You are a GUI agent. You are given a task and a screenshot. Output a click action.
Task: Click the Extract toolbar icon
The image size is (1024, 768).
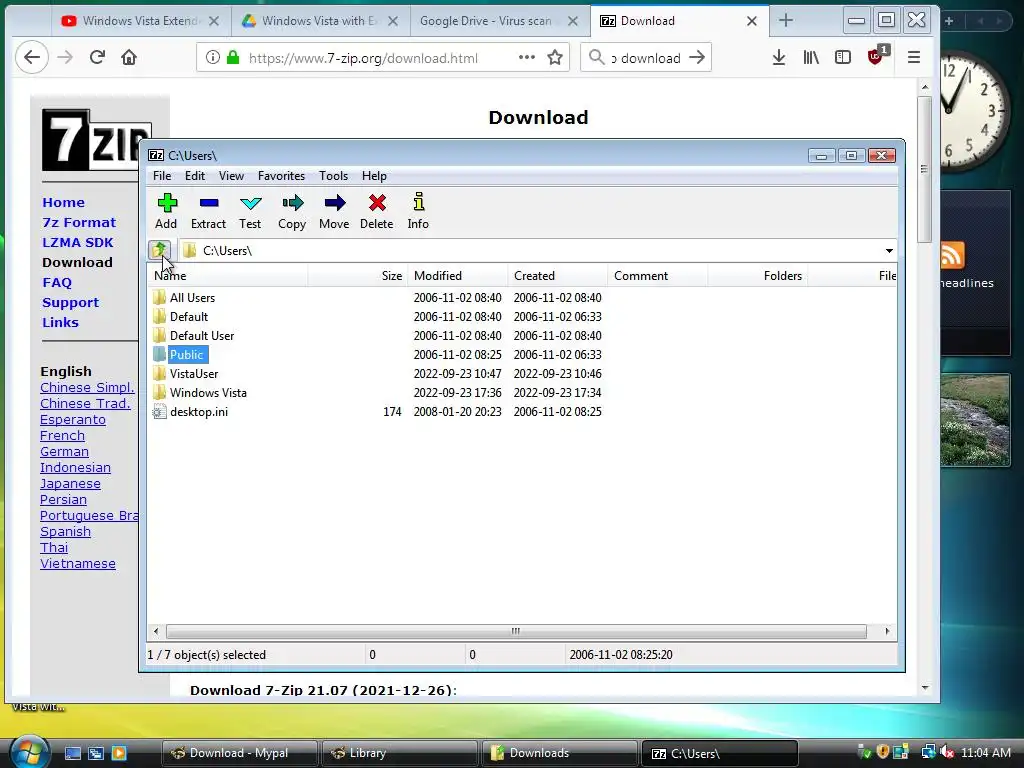(x=208, y=212)
